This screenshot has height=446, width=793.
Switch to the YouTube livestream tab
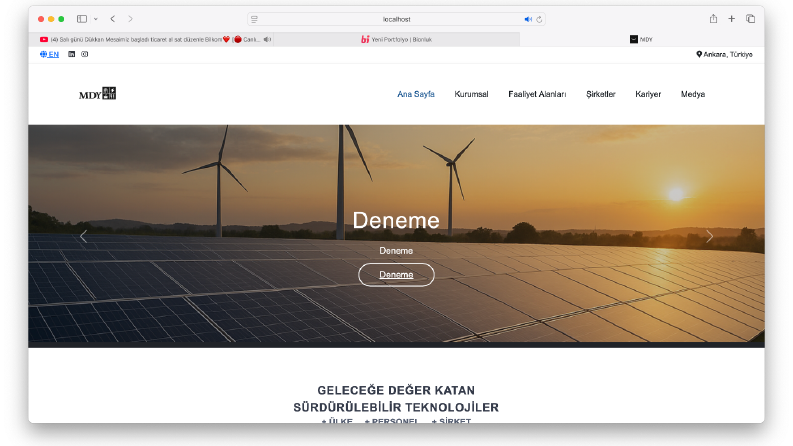(152, 39)
